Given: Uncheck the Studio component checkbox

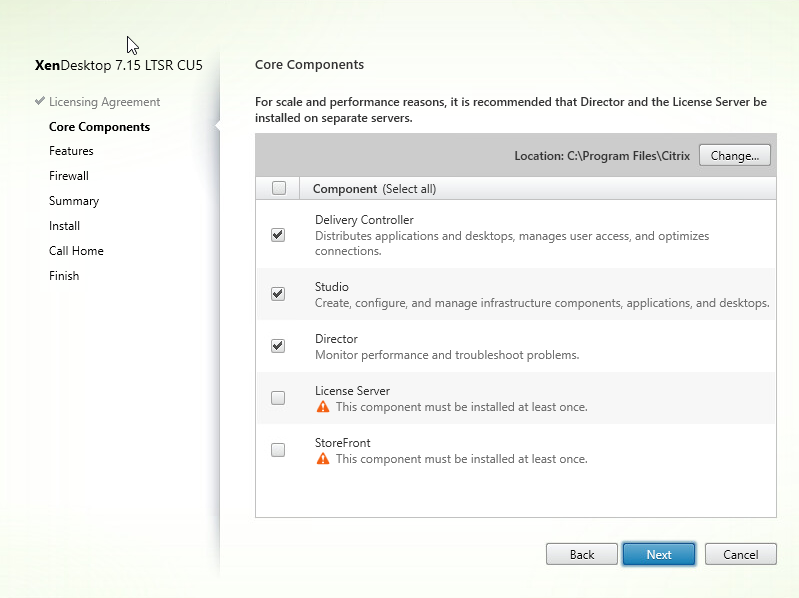Looking at the screenshot, I should 278,294.
